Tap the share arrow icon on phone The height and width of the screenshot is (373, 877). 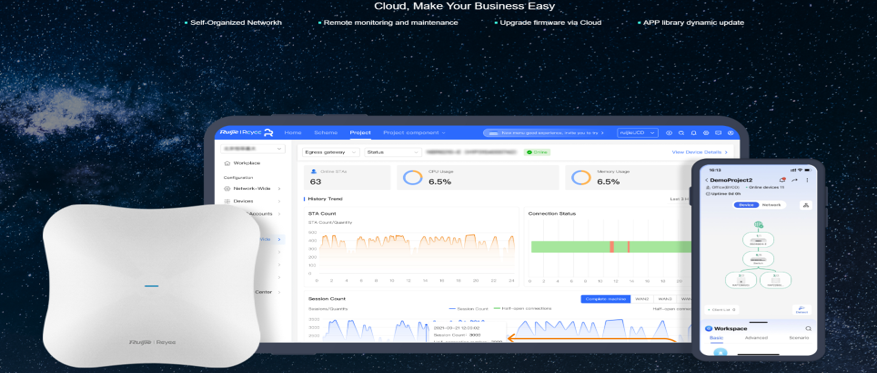795,180
